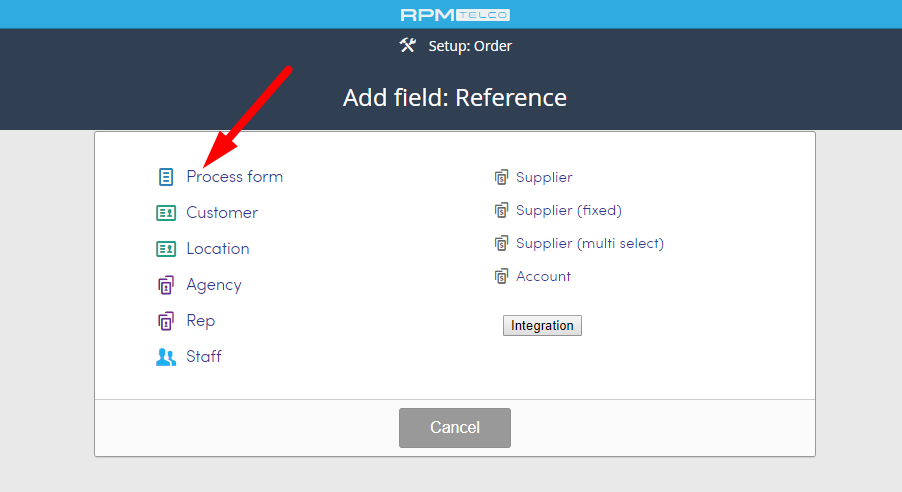Click the Supplier (multi select) icon
This screenshot has height=492, width=902.
click(501, 243)
